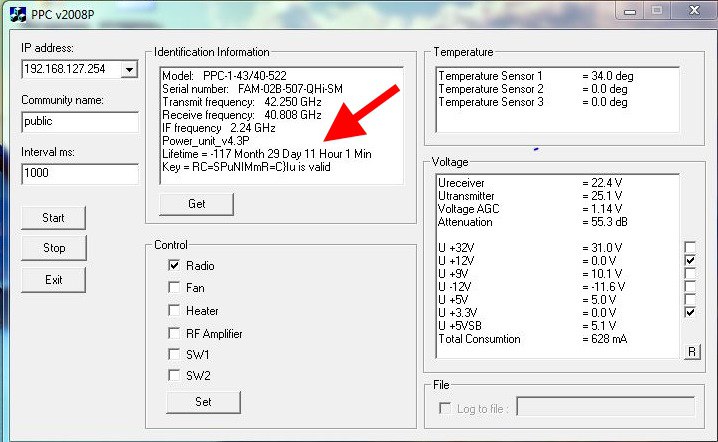Check the SW1 option
Viewport: 718px width, 442px height.
pyautogui.click(x=174, y=355)
